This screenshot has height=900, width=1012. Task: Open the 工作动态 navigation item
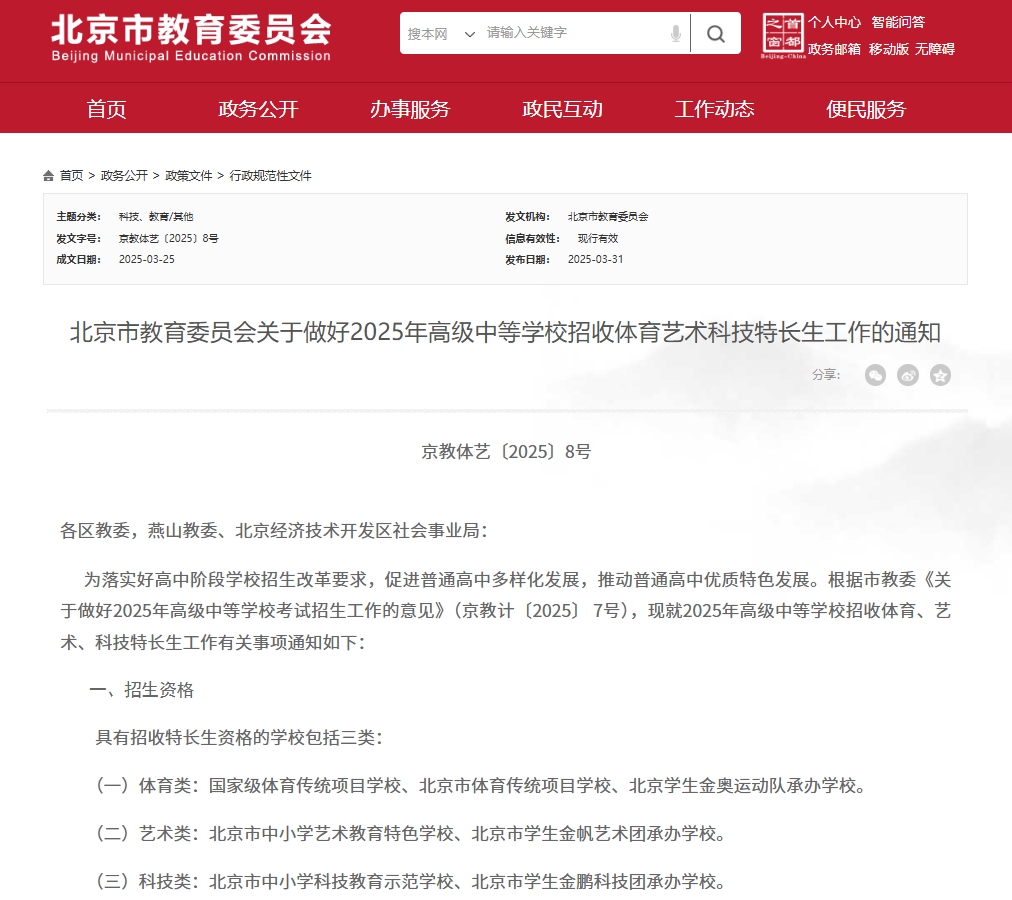[714, 109]
